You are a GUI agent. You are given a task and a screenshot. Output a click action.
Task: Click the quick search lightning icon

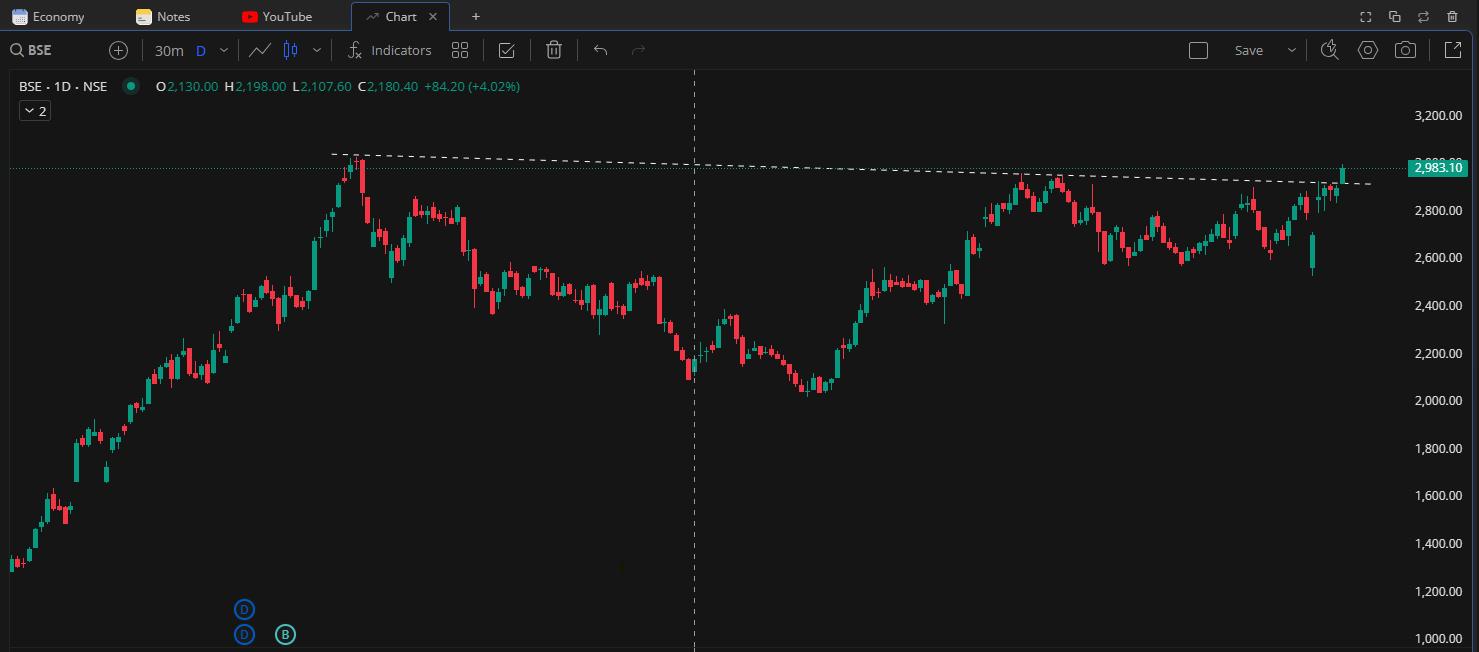1329,50
